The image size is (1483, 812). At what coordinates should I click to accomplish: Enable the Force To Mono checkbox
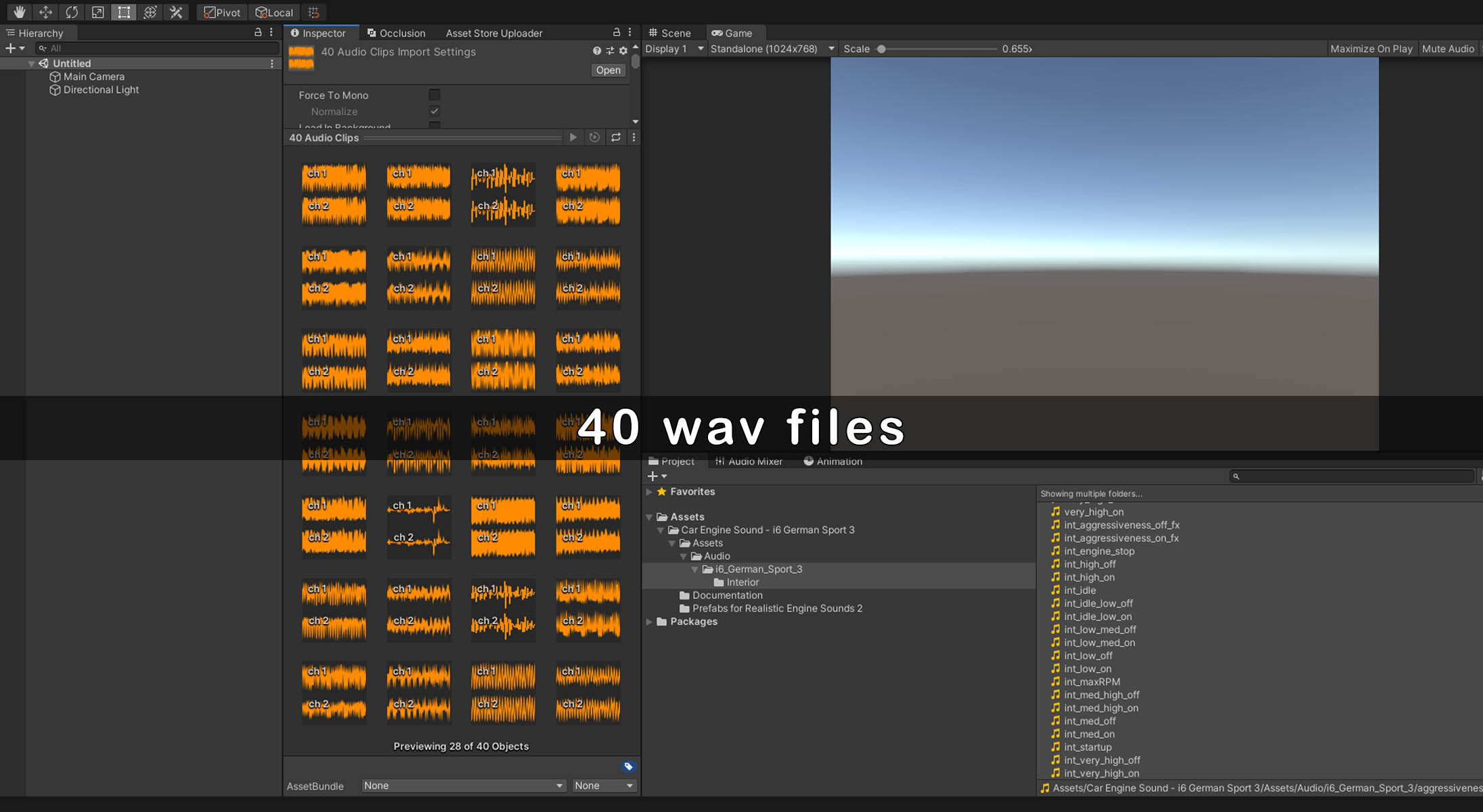tap(435, 95)
